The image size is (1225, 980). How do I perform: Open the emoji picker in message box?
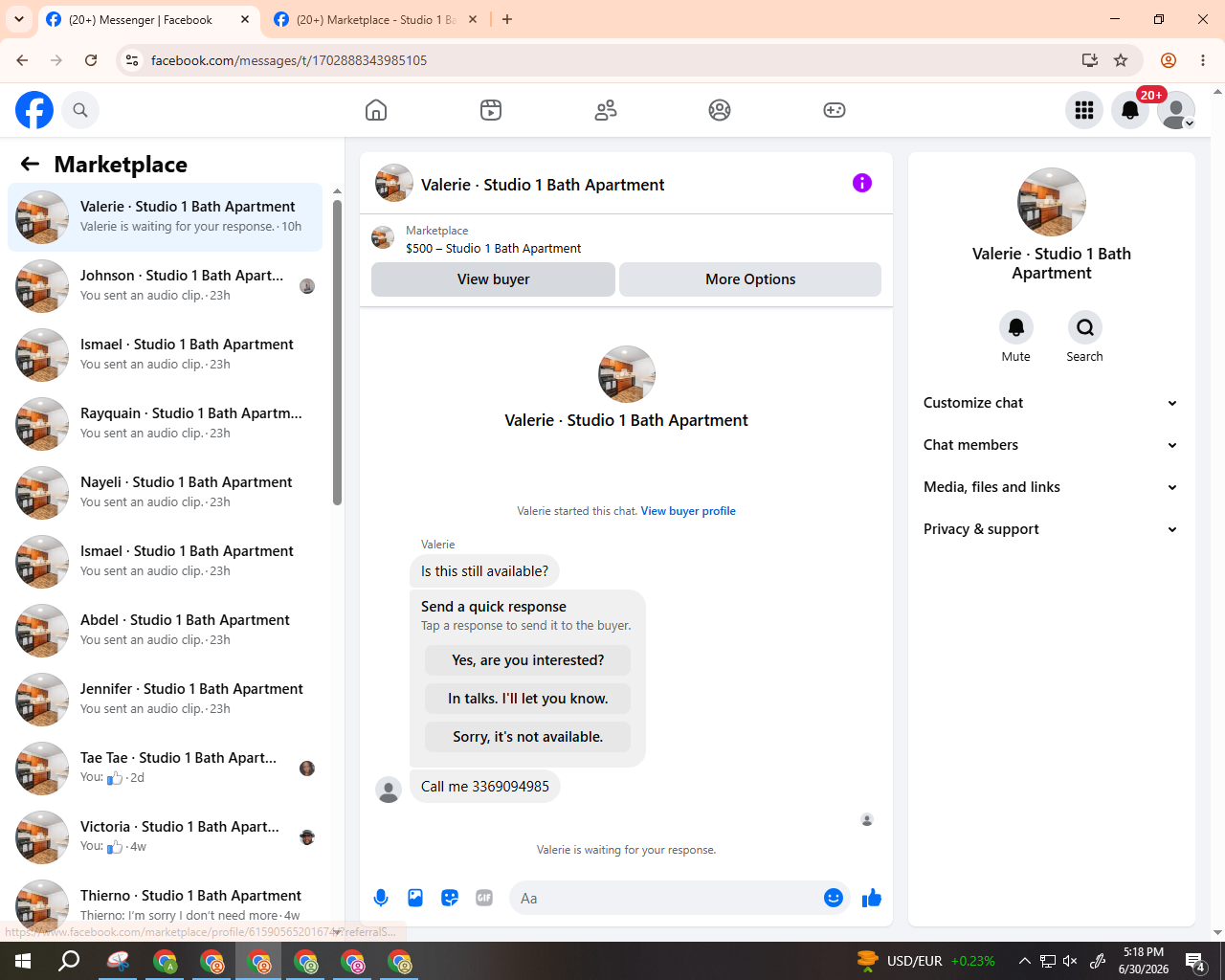[x=834, y=898]
